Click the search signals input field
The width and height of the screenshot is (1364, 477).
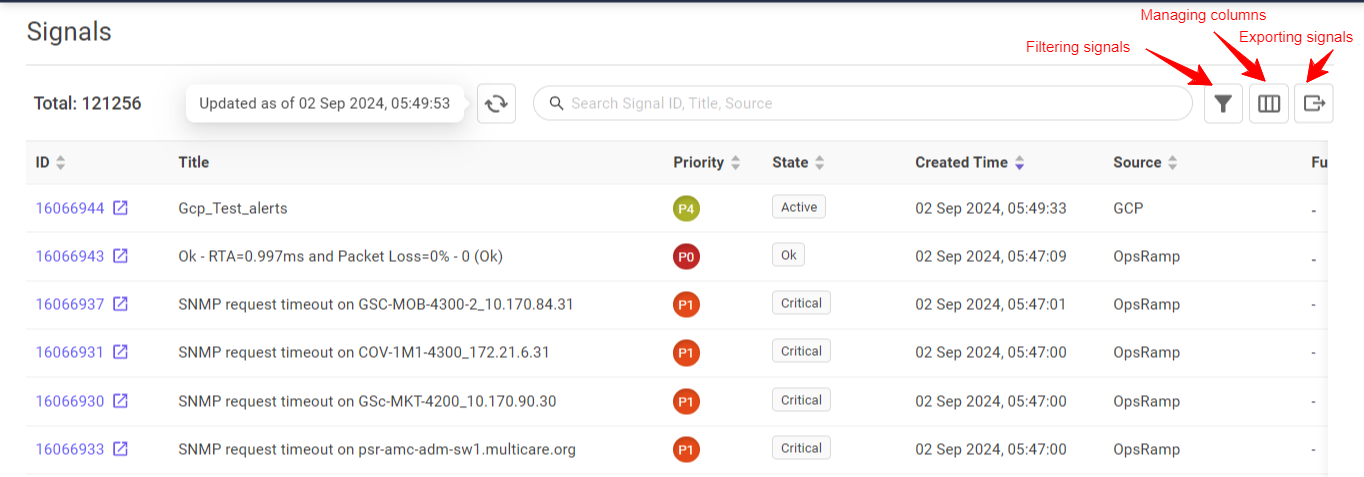coord(870,104)
